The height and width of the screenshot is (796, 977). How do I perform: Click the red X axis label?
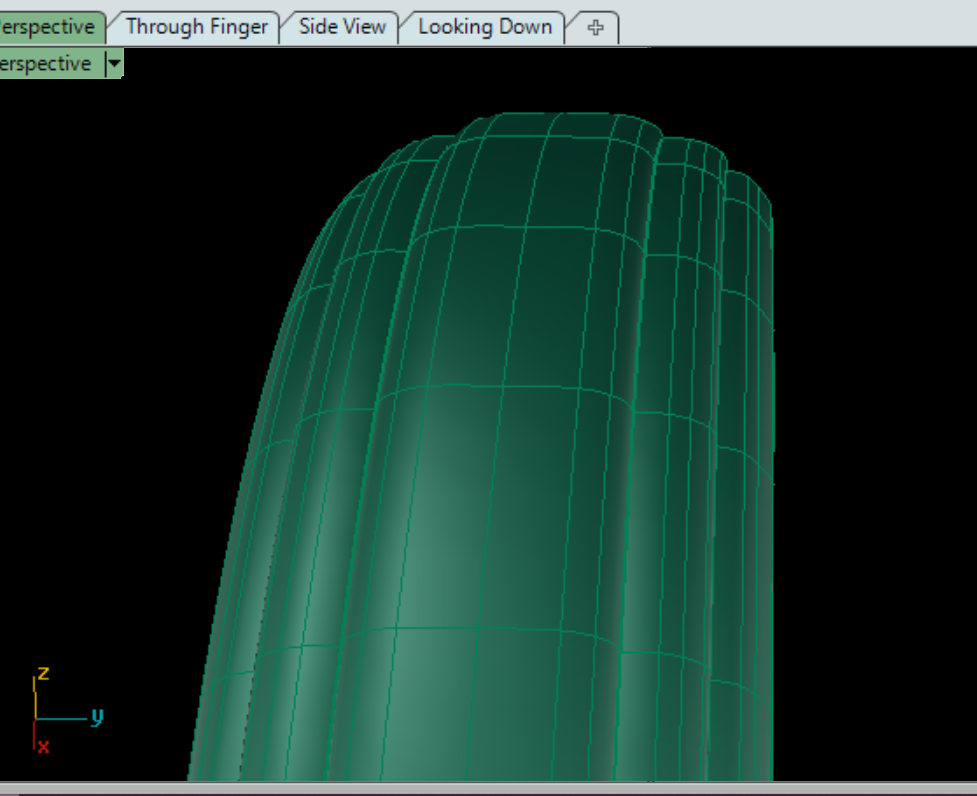(43, 746)
